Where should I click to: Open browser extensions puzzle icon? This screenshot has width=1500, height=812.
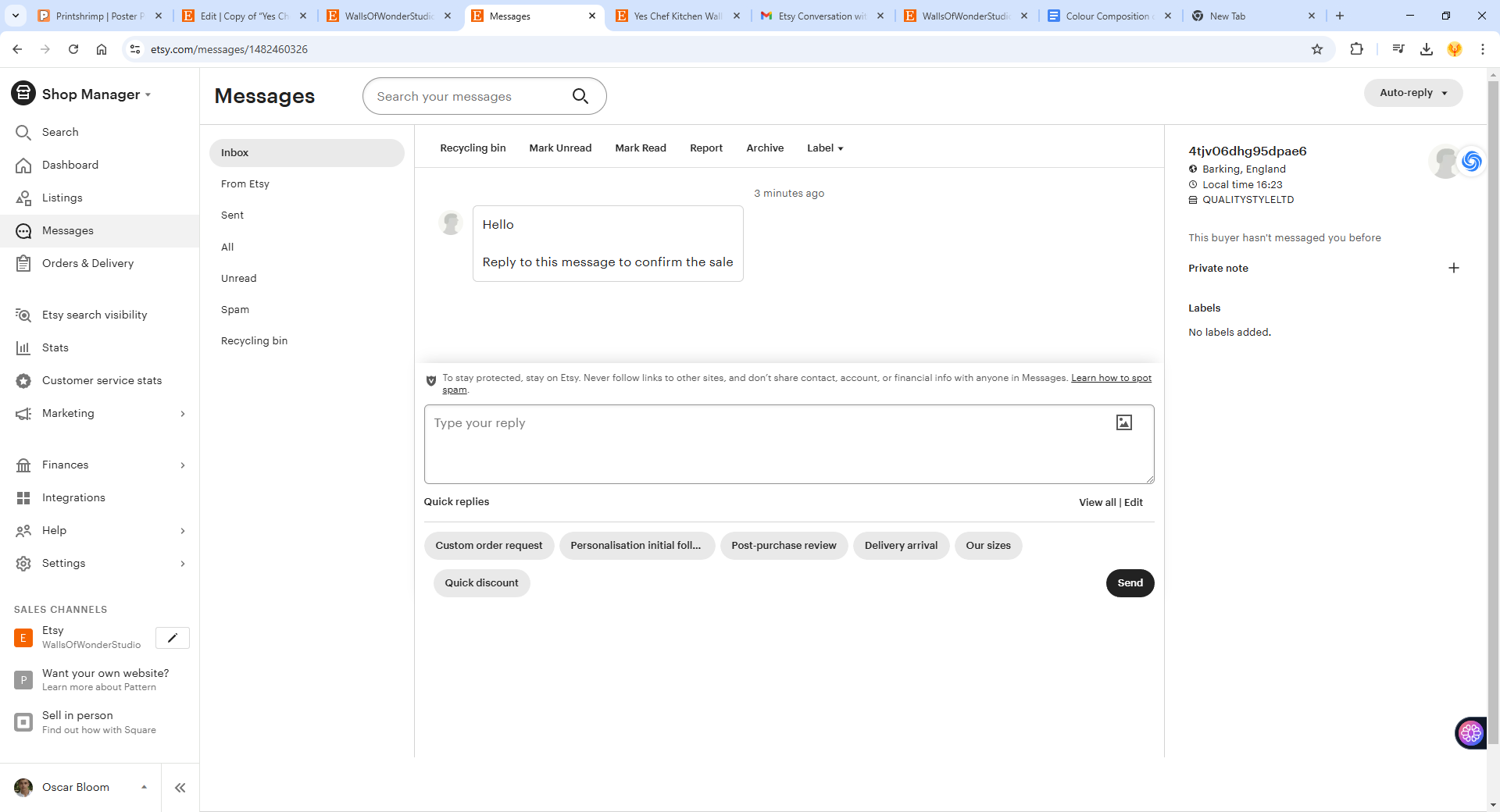pos(1356,49)
